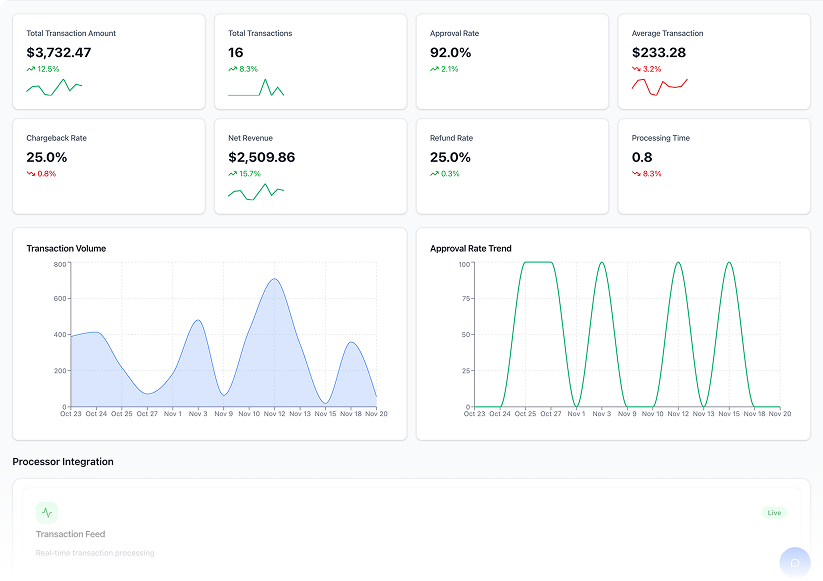Click Nov 3 peak on Approval Rate Trend
Screen dimensions: 823x581
click(x=601, y=264)
